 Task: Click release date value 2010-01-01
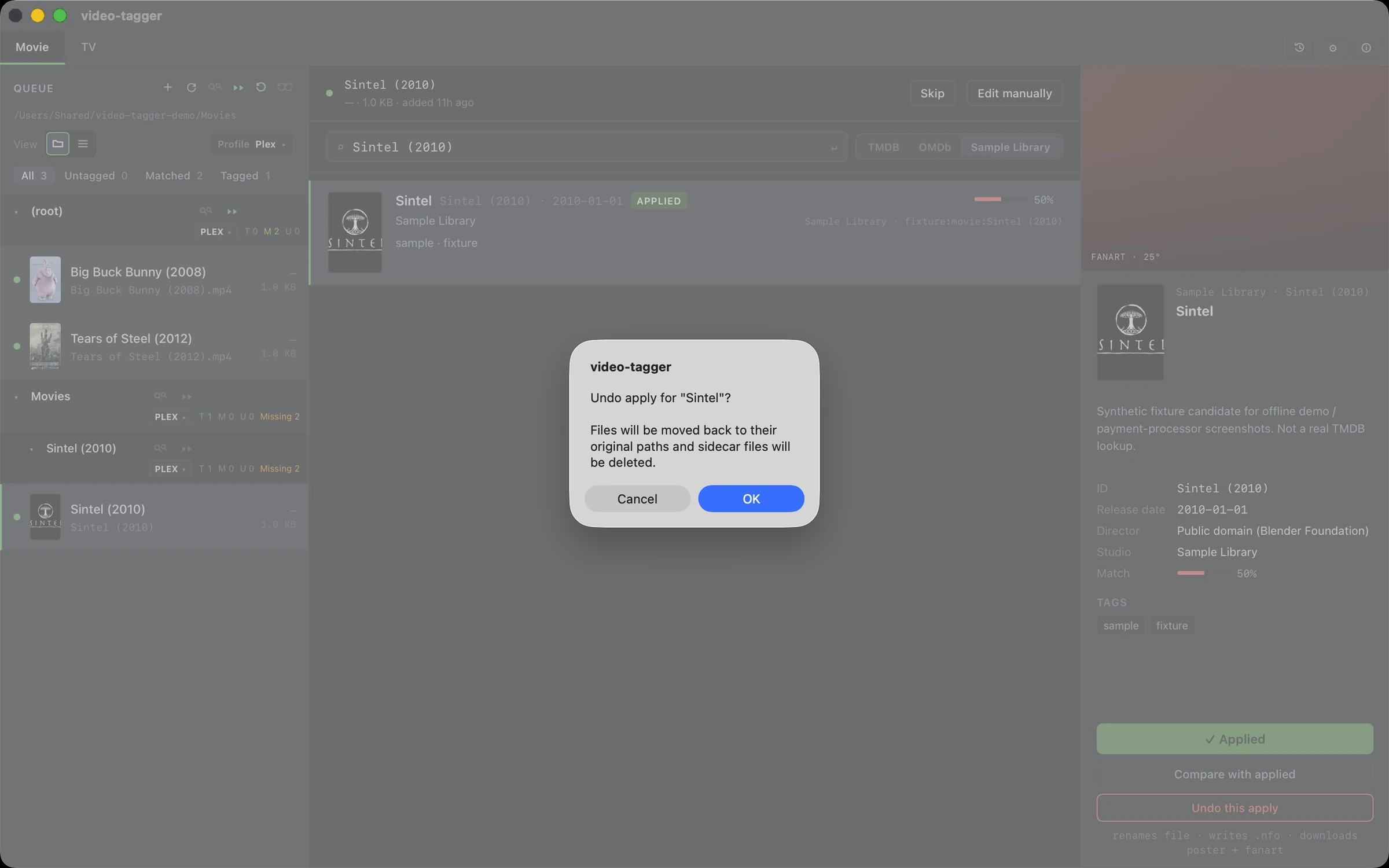[1212, 510]
